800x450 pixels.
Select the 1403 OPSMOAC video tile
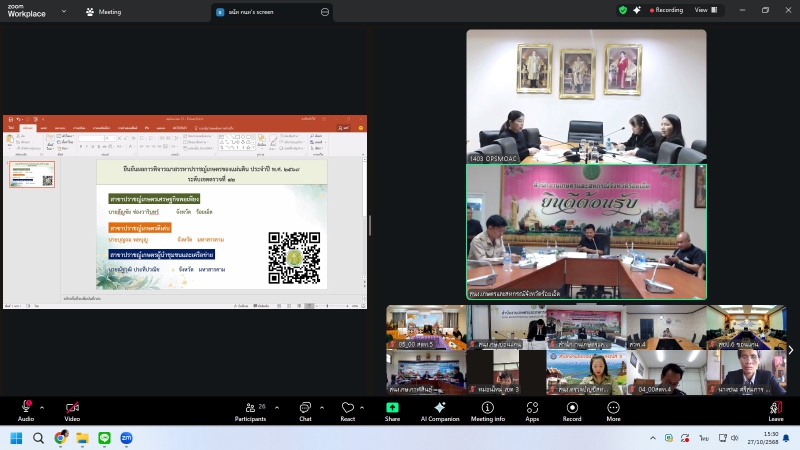(586, 96)
